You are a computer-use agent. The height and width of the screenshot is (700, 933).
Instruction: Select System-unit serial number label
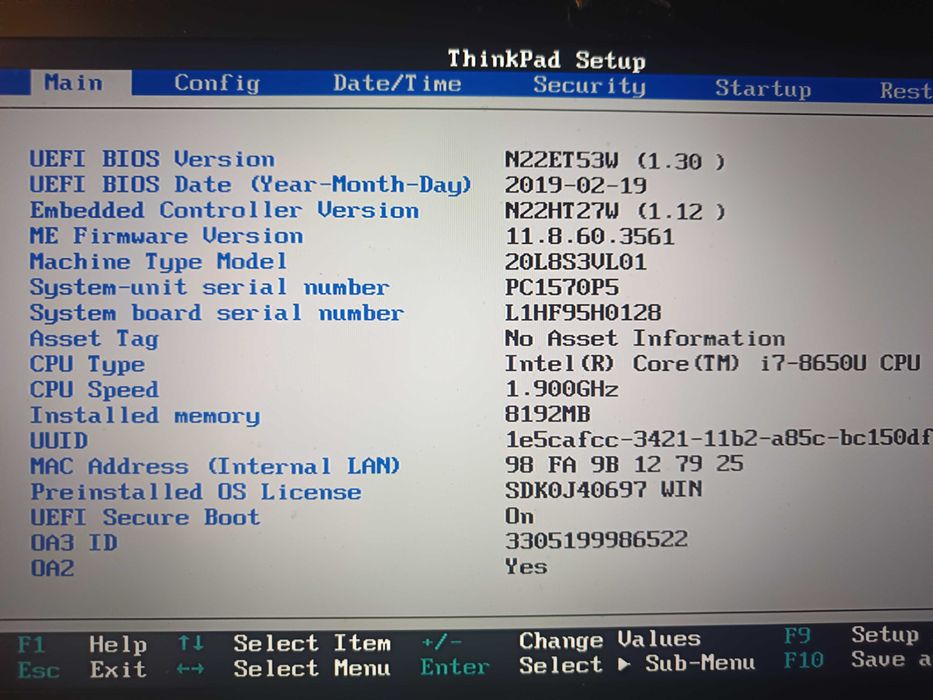[209, 287]
